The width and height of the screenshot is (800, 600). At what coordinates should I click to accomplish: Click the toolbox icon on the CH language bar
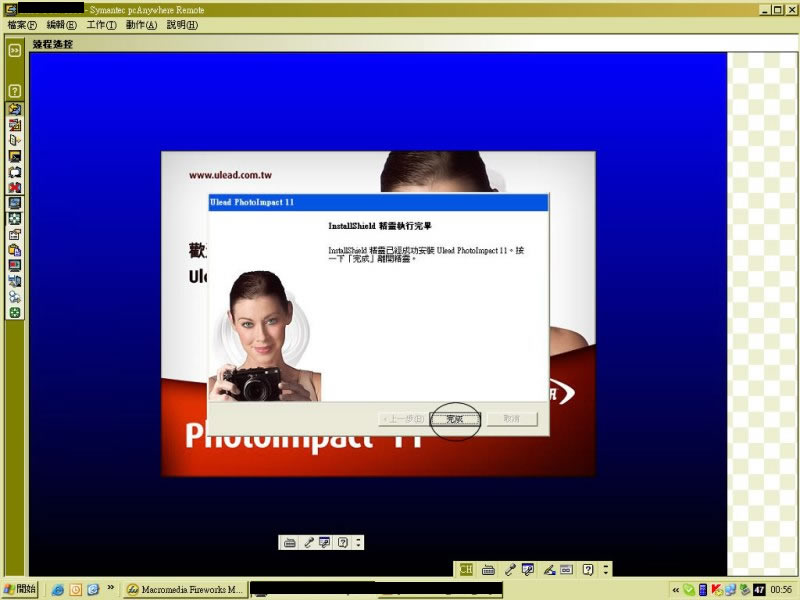(566, 569)
